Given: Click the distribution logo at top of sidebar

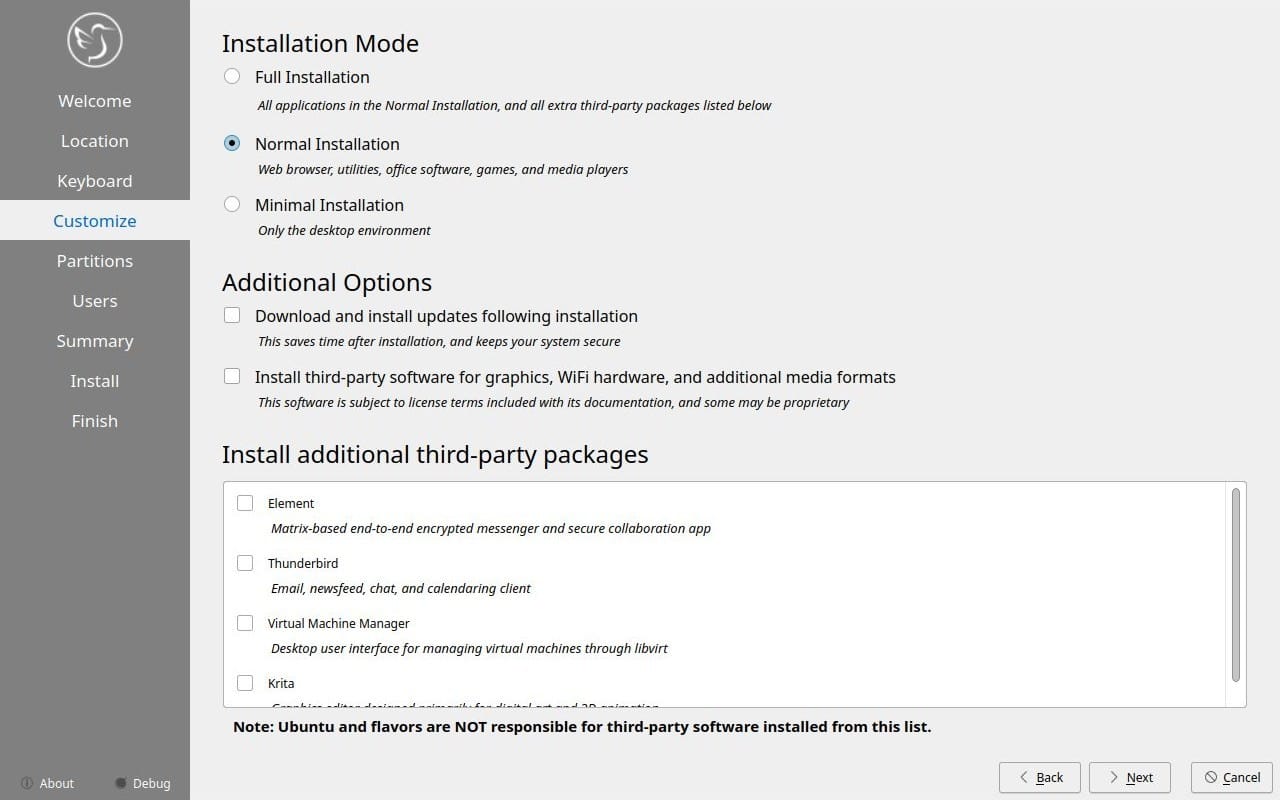Looking at the screenshot, I should point(94,40).
